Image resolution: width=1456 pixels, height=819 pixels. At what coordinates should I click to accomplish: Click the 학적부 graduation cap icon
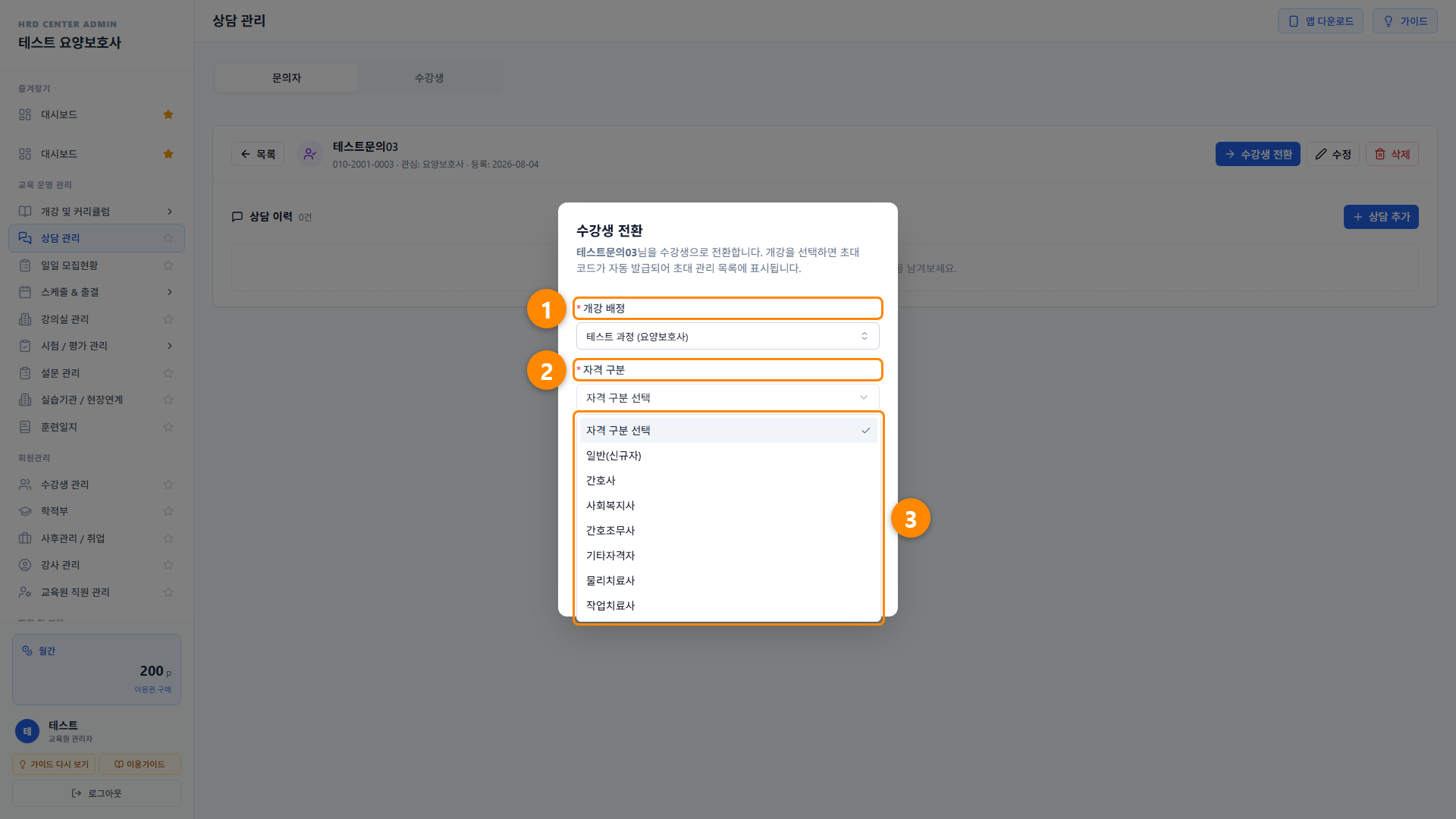point(25,511)
